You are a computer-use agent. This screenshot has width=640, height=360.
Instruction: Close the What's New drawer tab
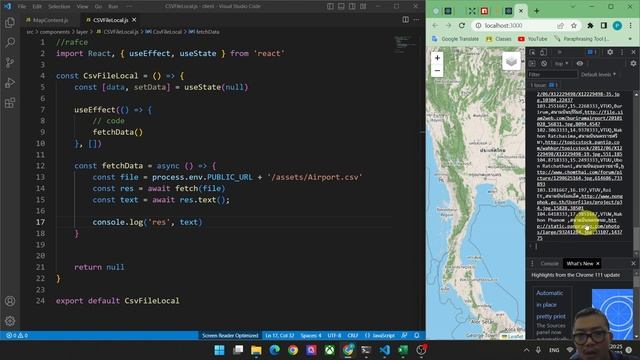click(x=598, y=264)
